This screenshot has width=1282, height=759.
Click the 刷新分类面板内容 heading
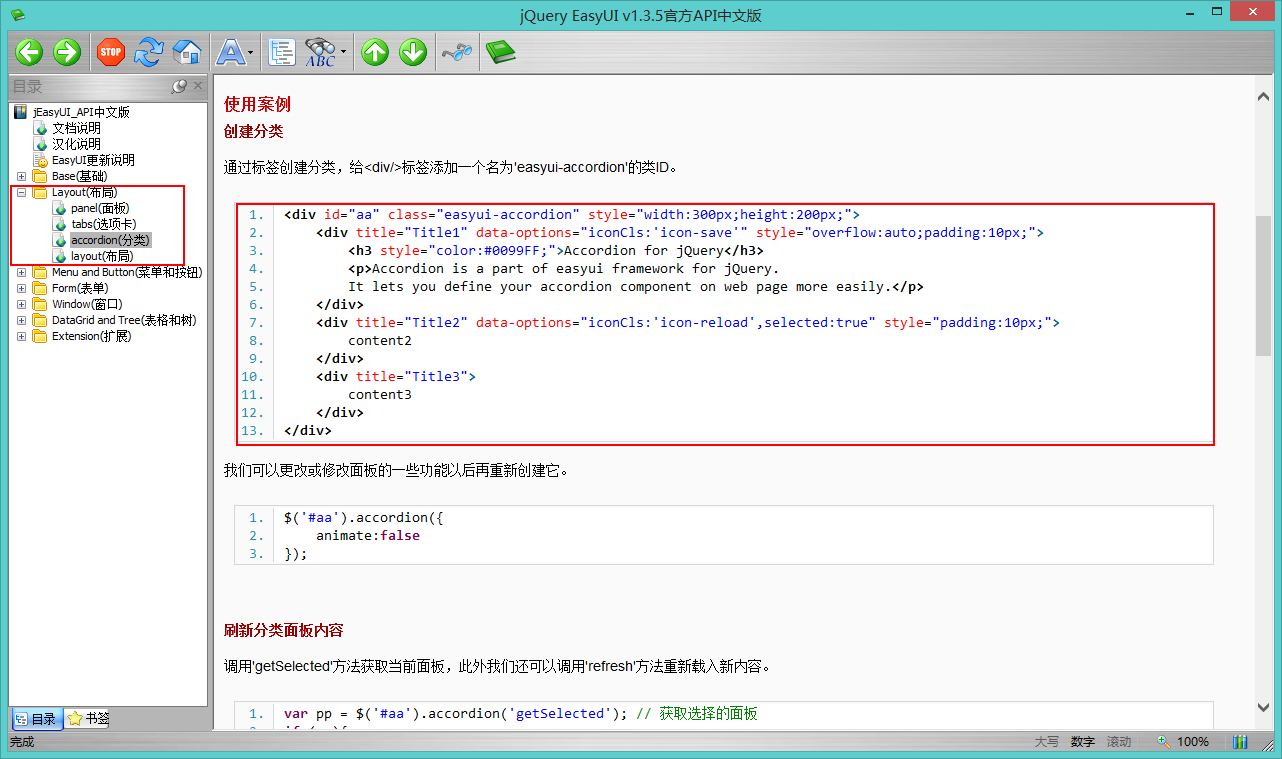tap(283, 630)
